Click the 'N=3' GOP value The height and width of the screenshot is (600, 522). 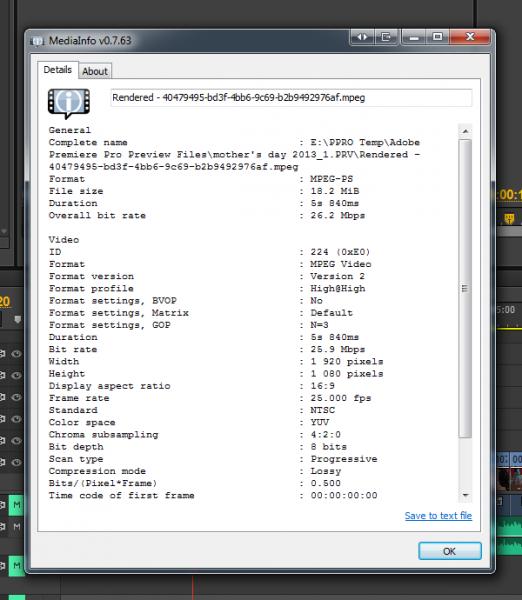click(x=319, y=325)
